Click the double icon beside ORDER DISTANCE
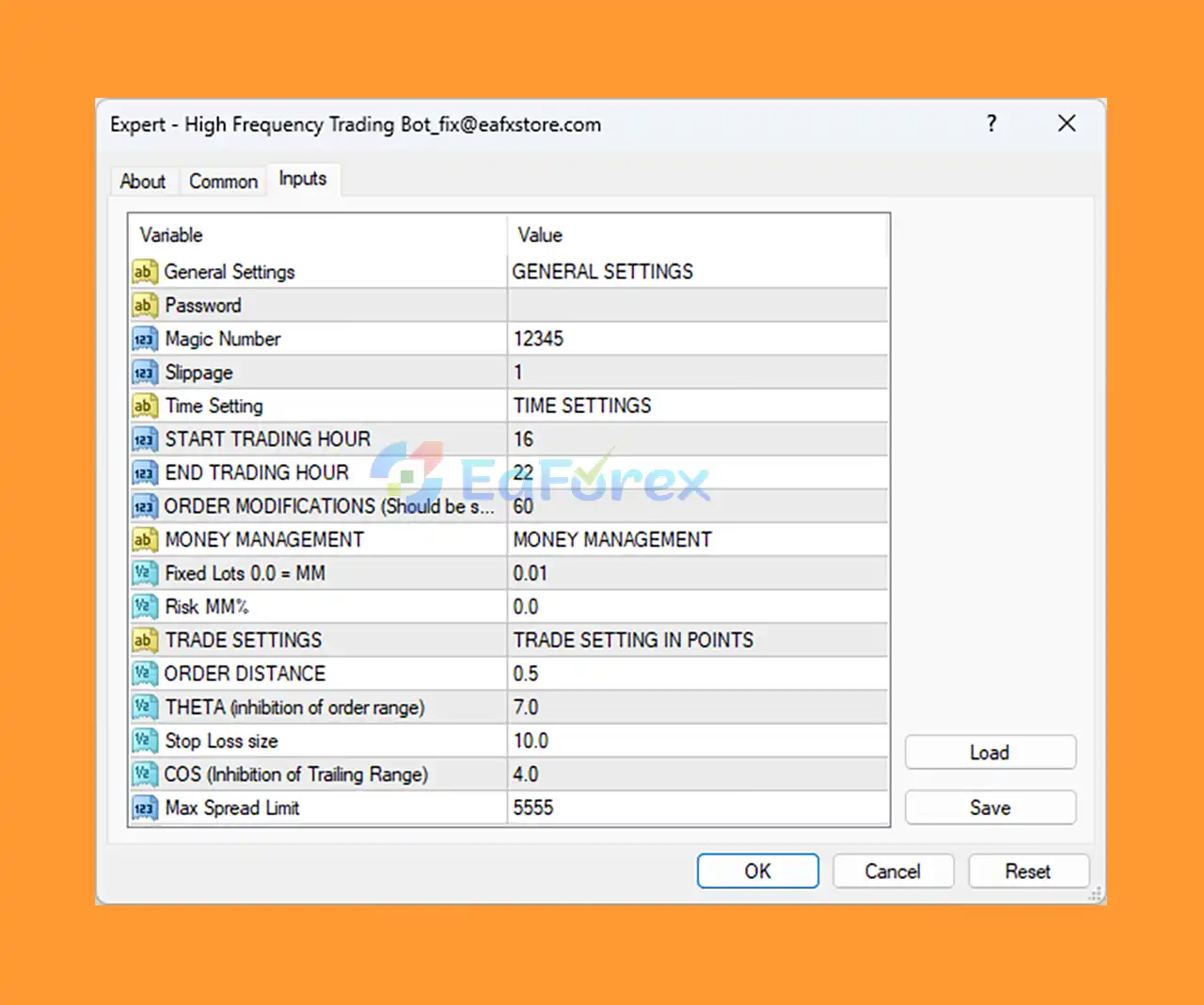This screenshot has height=1005, width=1204. point(143,674)
